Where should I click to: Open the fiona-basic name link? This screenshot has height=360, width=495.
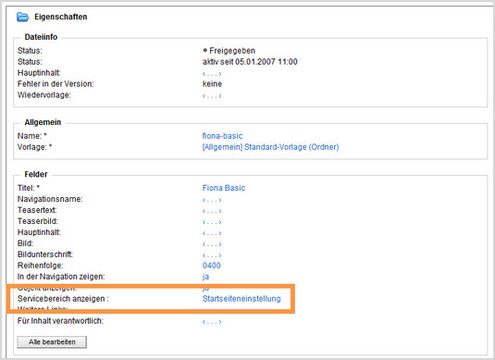click(222, 136)
